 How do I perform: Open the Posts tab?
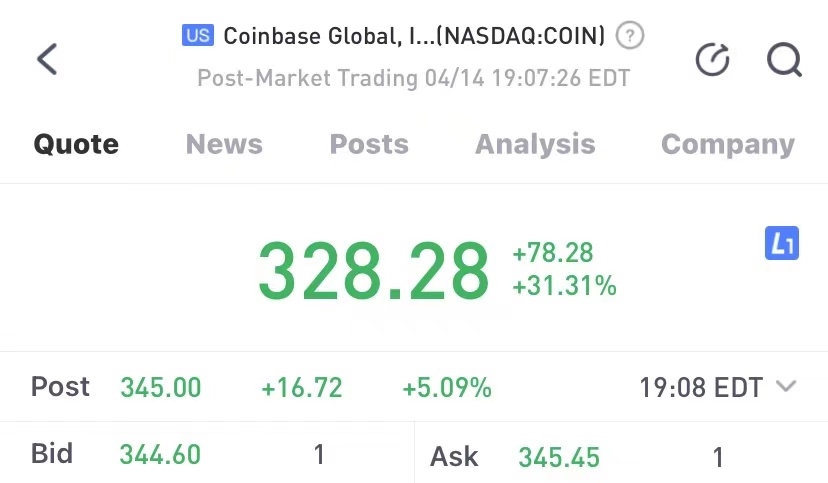point(369,144)
